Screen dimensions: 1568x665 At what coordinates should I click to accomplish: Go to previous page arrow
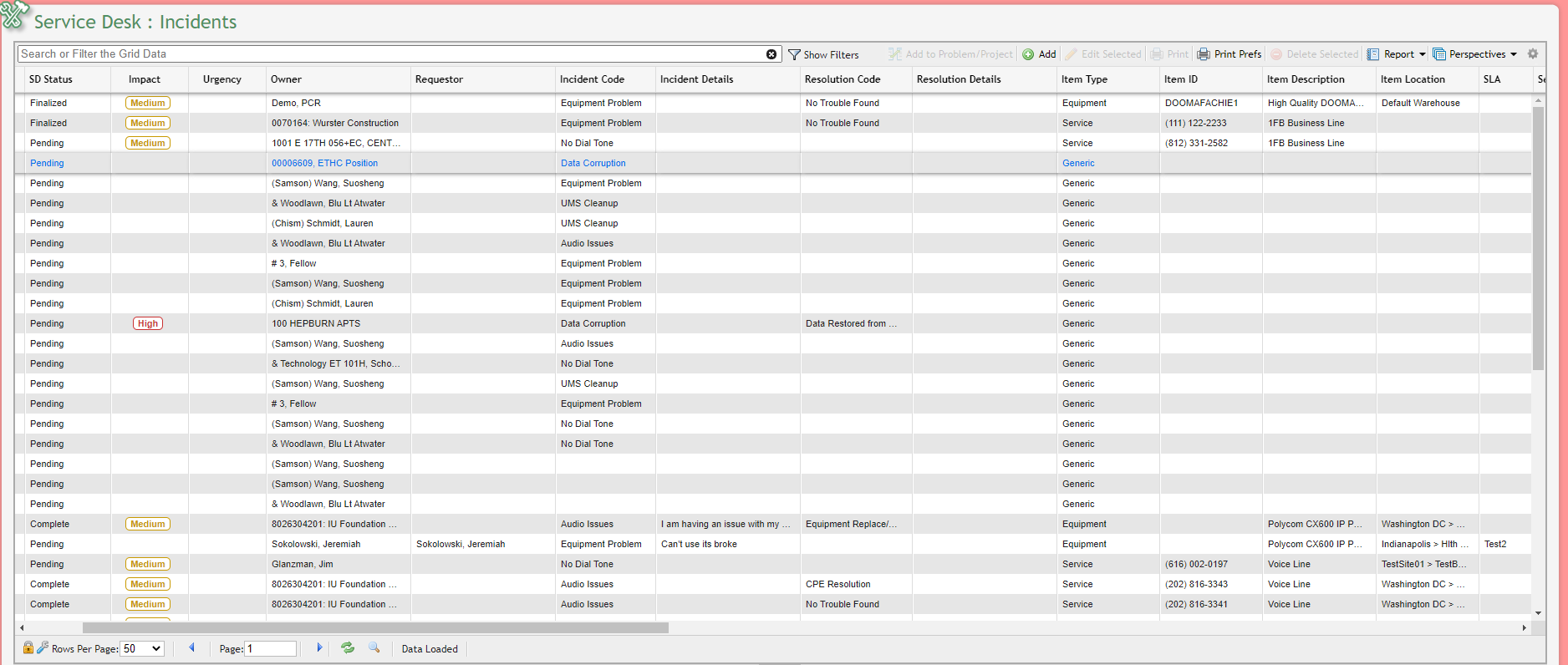click(x=192, y=647)
